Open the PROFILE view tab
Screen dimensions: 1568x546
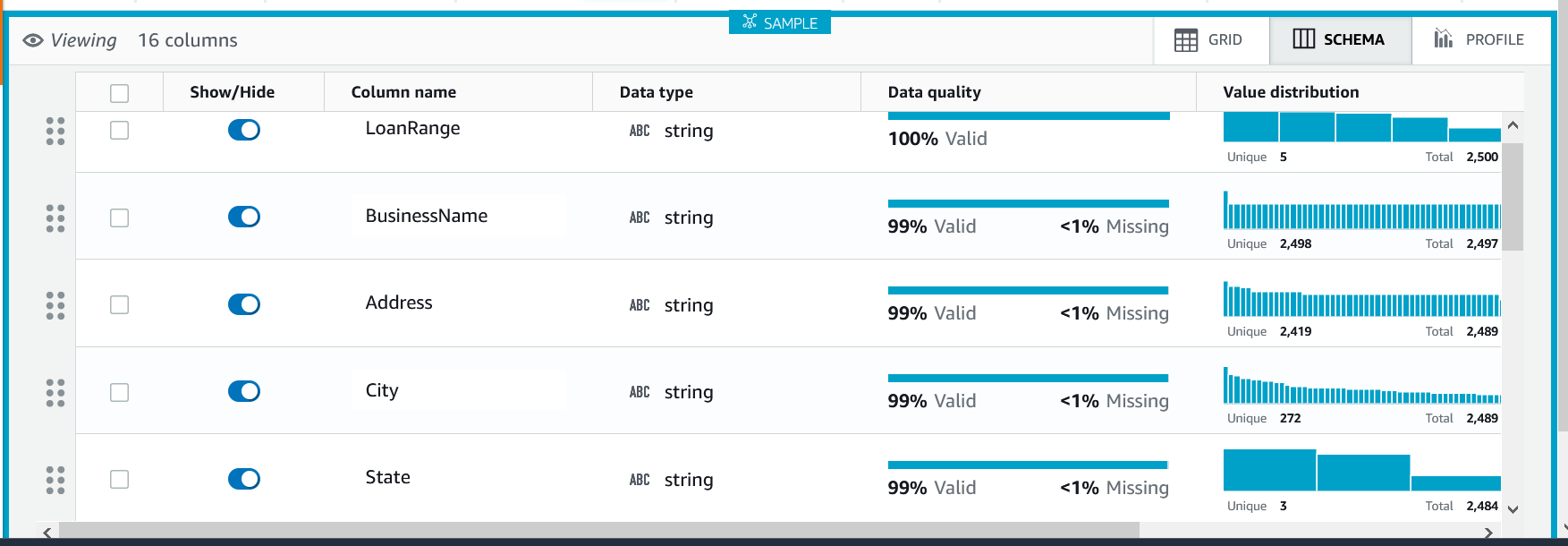pyautogui.click(x=1479, y=39)
